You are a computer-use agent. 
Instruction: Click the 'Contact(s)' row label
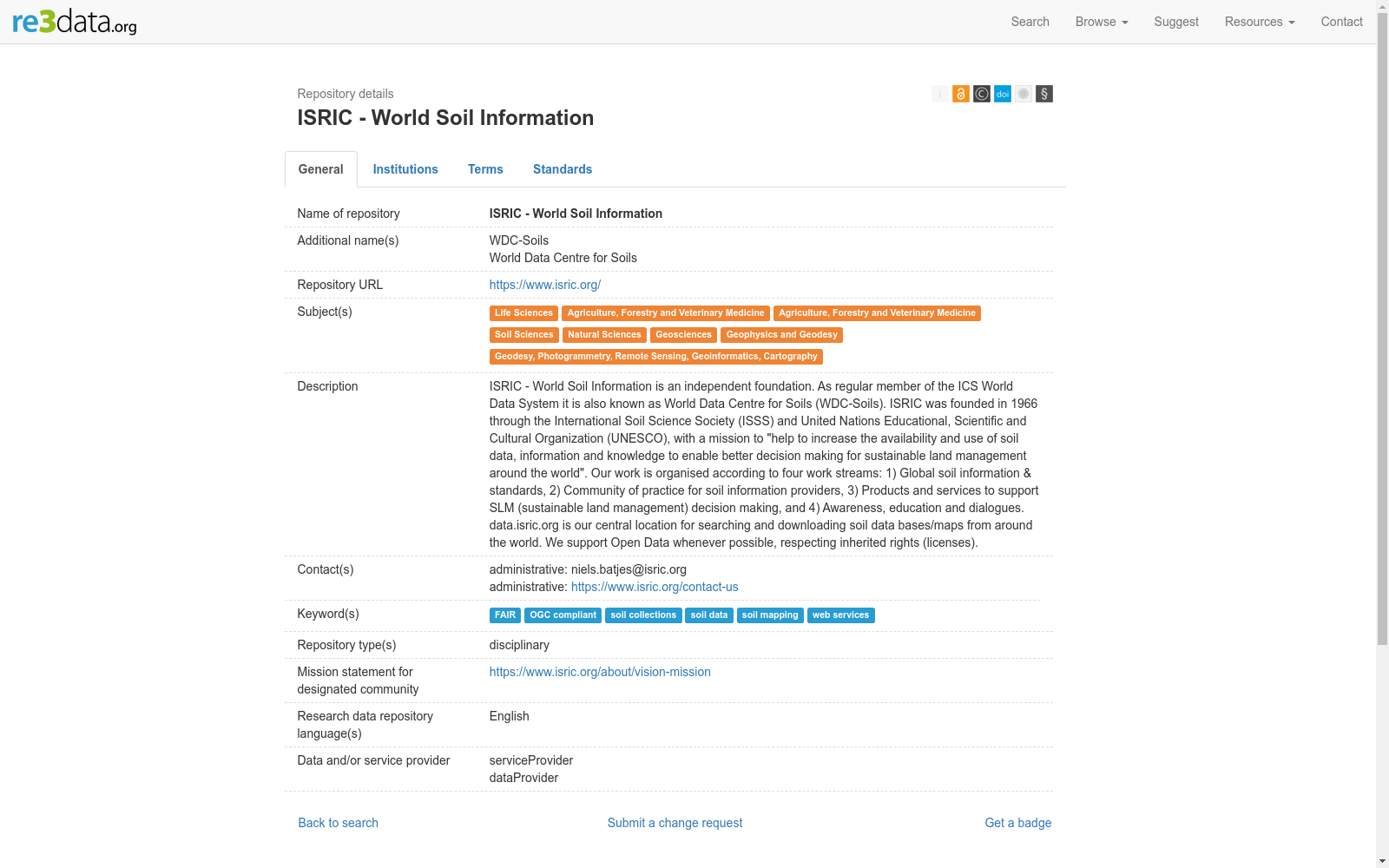tap(326, 569)
